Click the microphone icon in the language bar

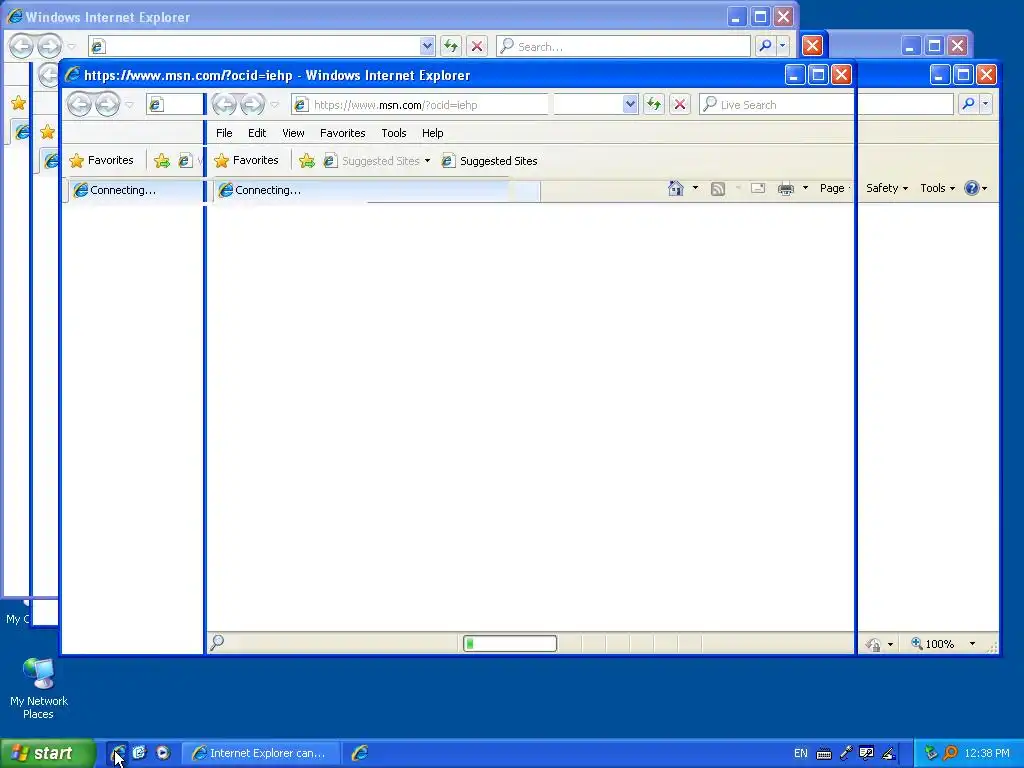point(846,753)
